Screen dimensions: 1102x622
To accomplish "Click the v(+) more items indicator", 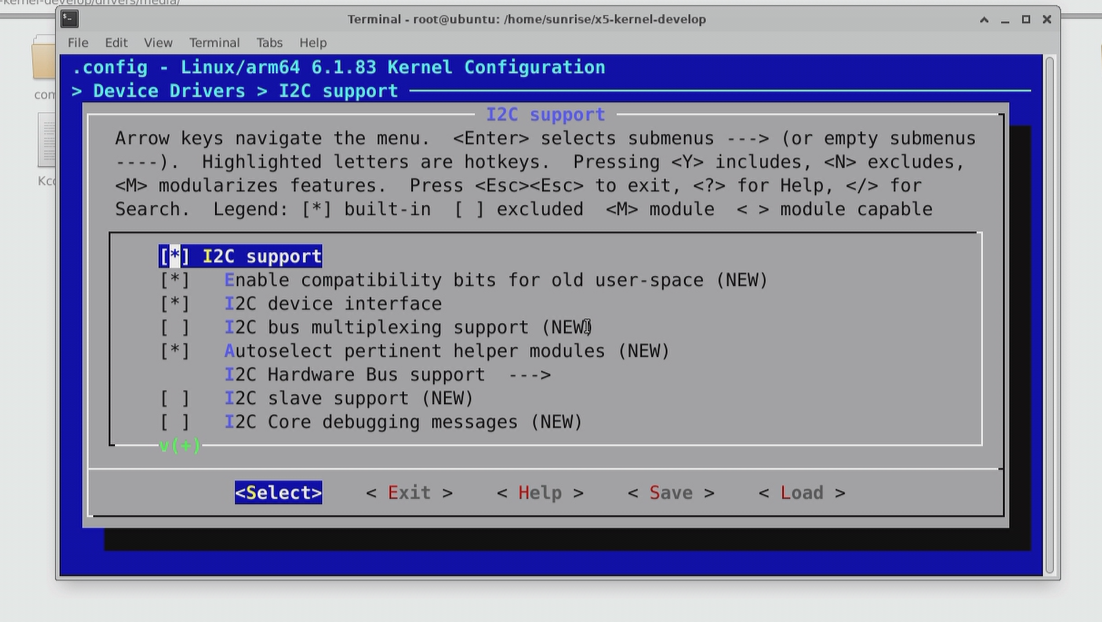I will [x=180, y=446].
